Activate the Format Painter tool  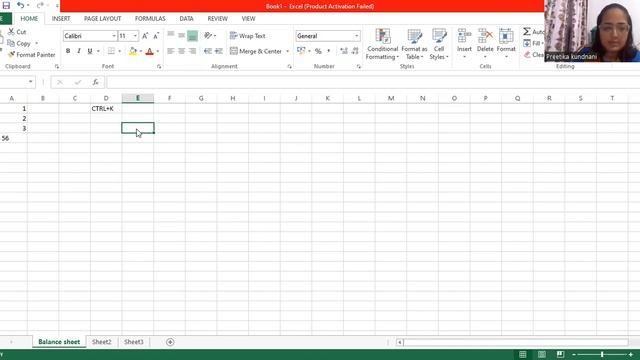31,54
